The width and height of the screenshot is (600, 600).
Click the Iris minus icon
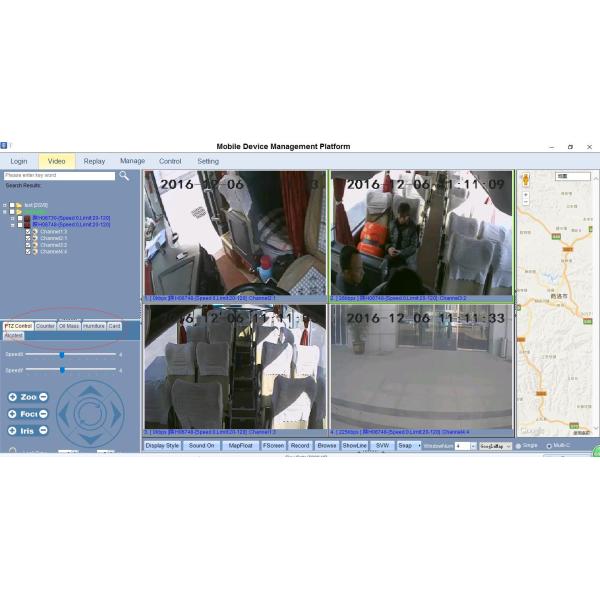(x=43, y=431)
